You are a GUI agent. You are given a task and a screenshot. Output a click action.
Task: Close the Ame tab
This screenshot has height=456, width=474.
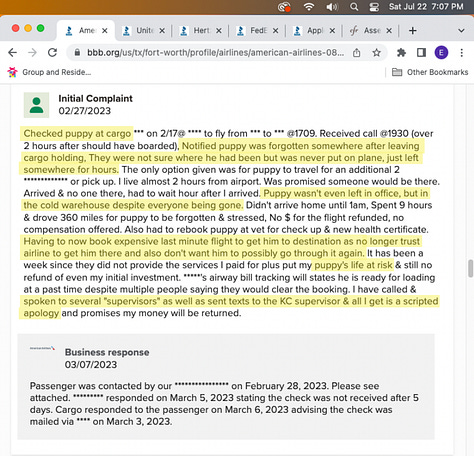[105, 31]
